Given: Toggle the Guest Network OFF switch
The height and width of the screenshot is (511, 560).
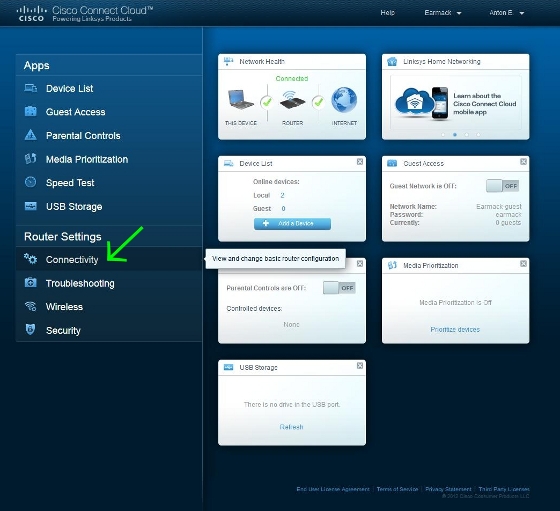Looking at the screenshot, I should pyautogui.click(x=502, y=186).
